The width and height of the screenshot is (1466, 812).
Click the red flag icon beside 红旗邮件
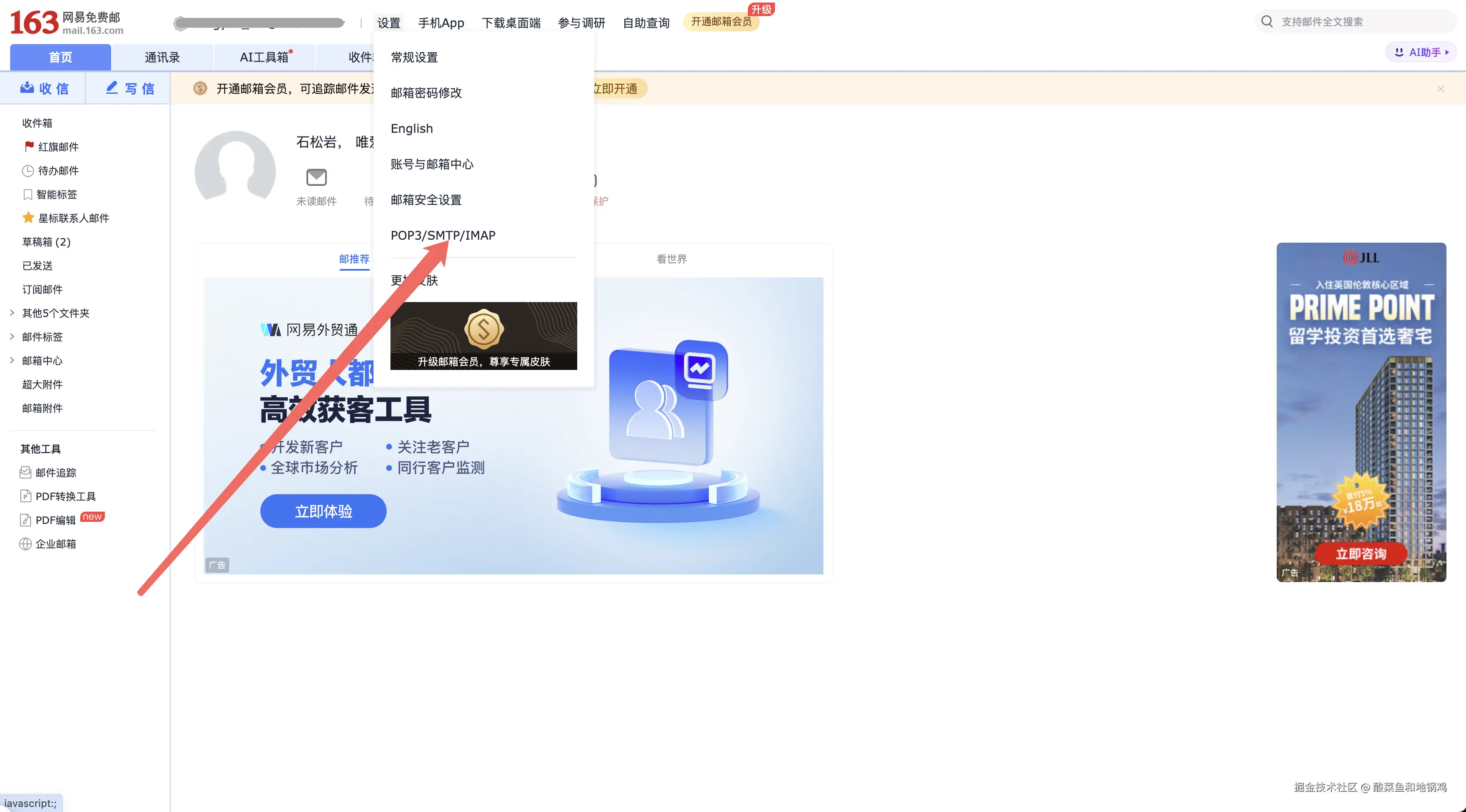click(29, 146)
